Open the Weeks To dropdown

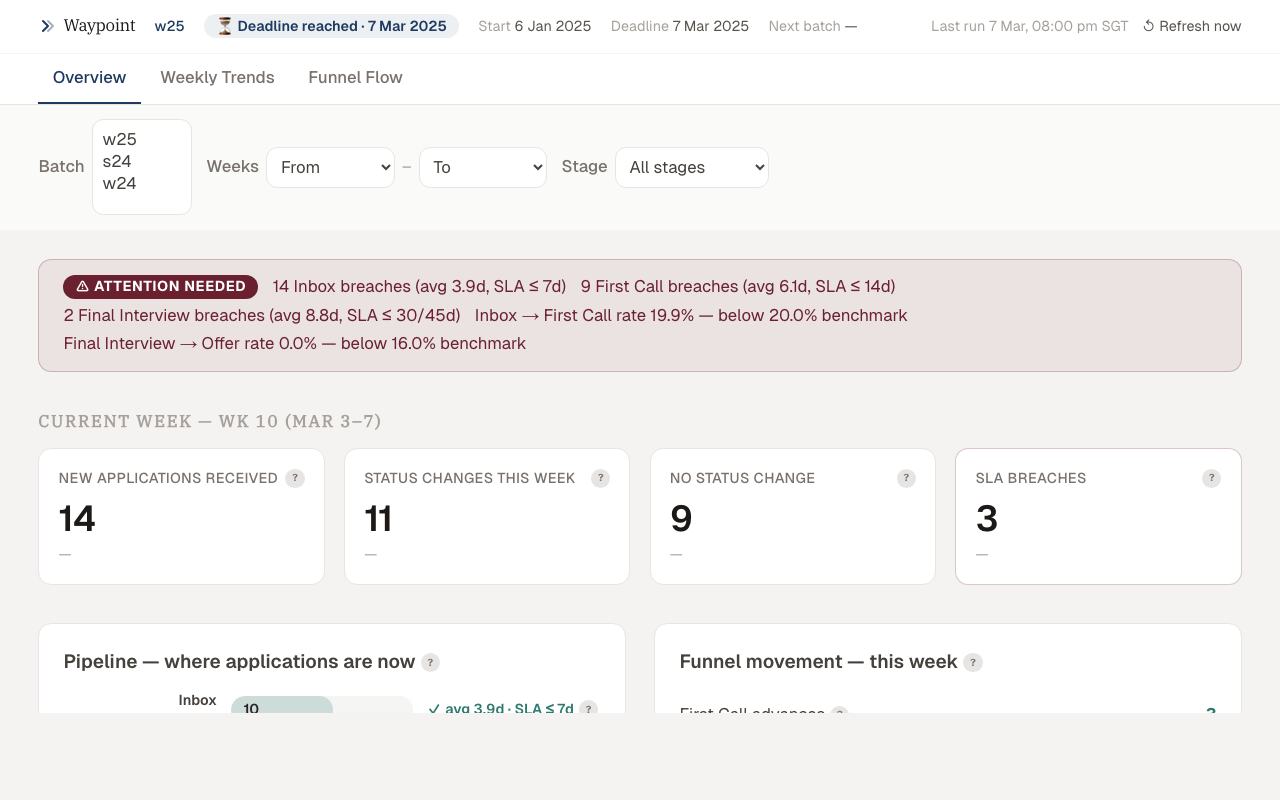[x=483, y=167]
